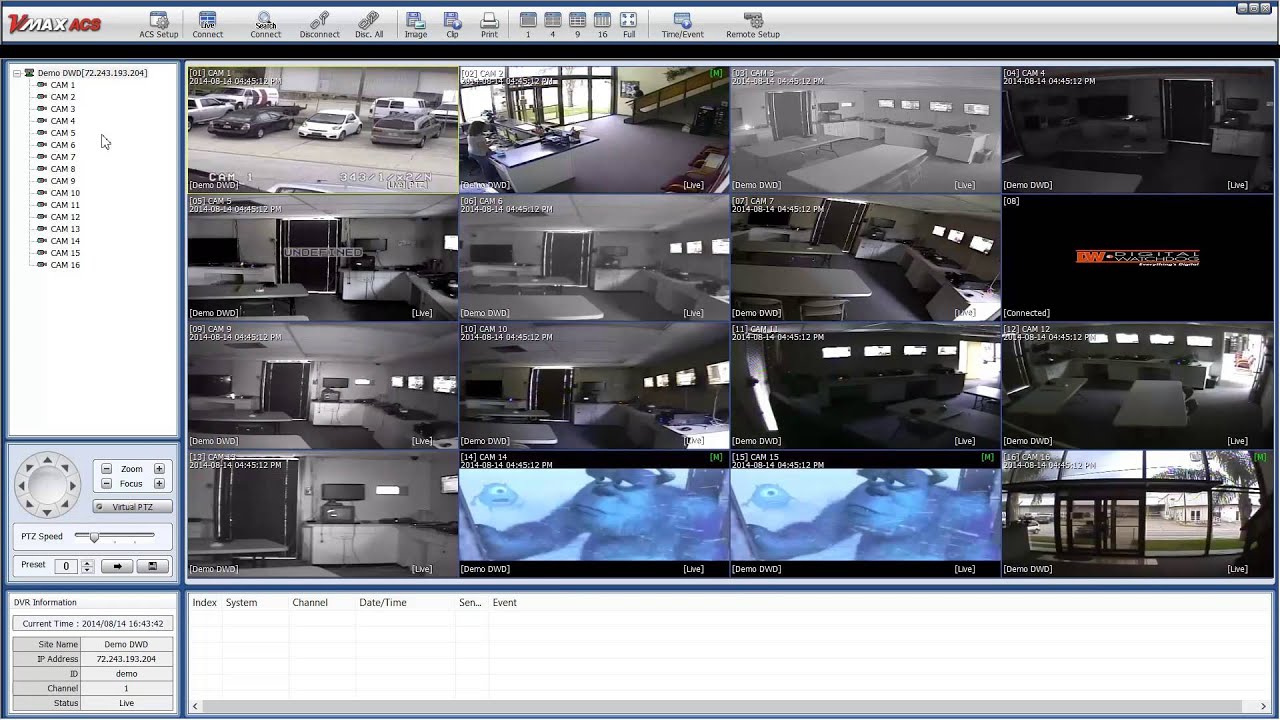Screen dimensions: 1280x720
Task: Click the Live Connect toolbar icon
Action: 207,25
